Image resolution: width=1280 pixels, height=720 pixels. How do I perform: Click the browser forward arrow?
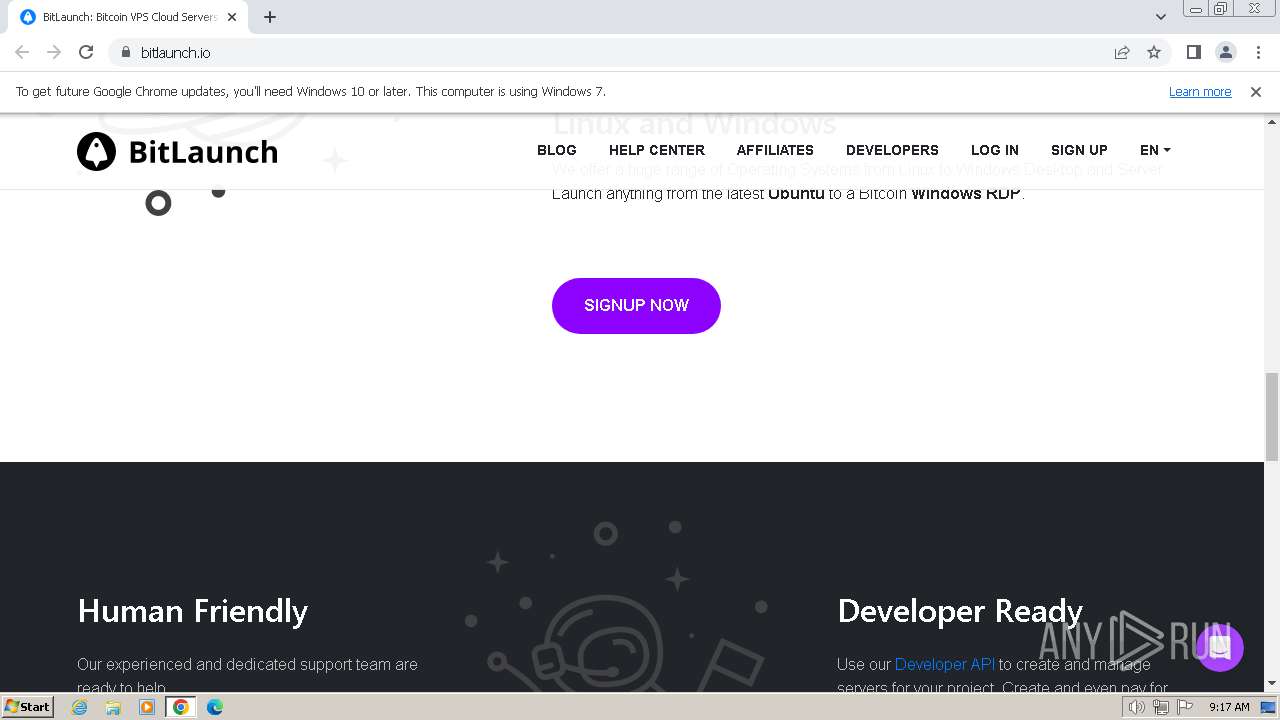point(54,52)
